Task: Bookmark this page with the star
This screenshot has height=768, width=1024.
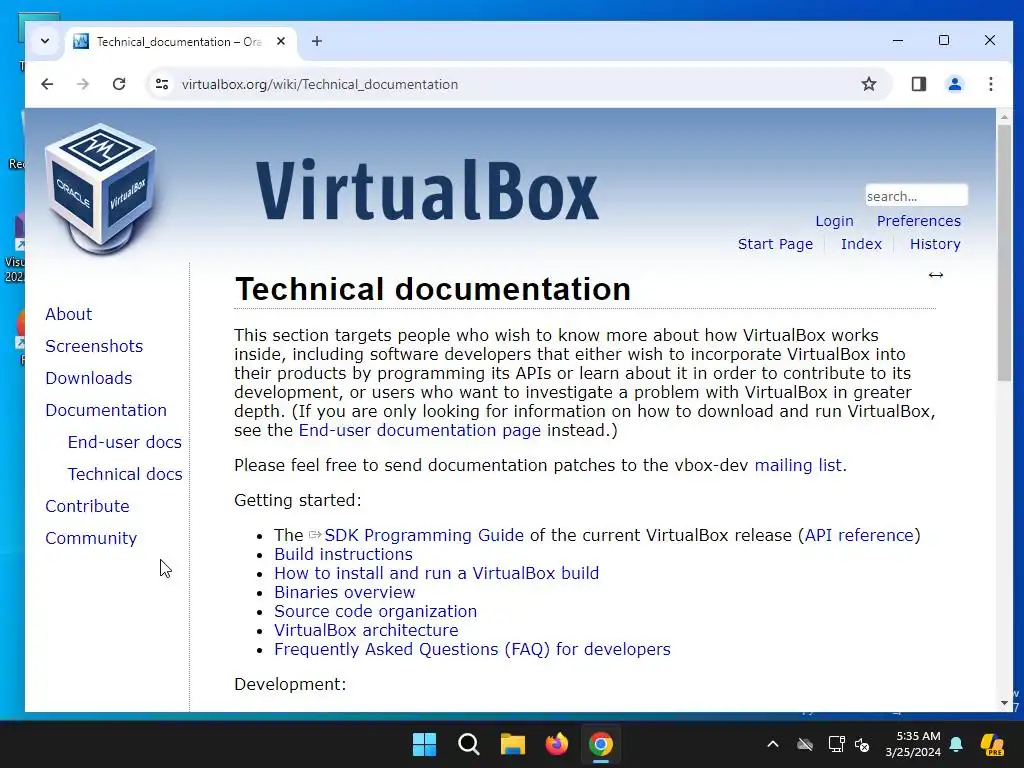Action: pyautogui.click(x=869, y=84)
